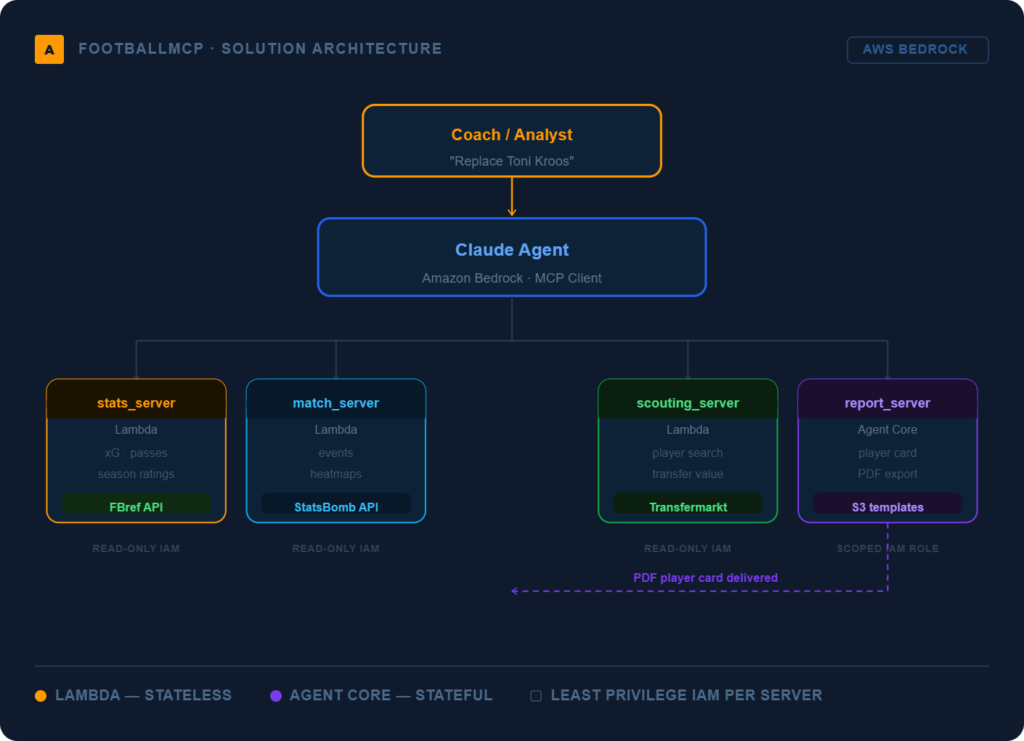Toggle the Least Privilege IAM checkbox
Viewport: 1024px width, 741px height.
536,696
